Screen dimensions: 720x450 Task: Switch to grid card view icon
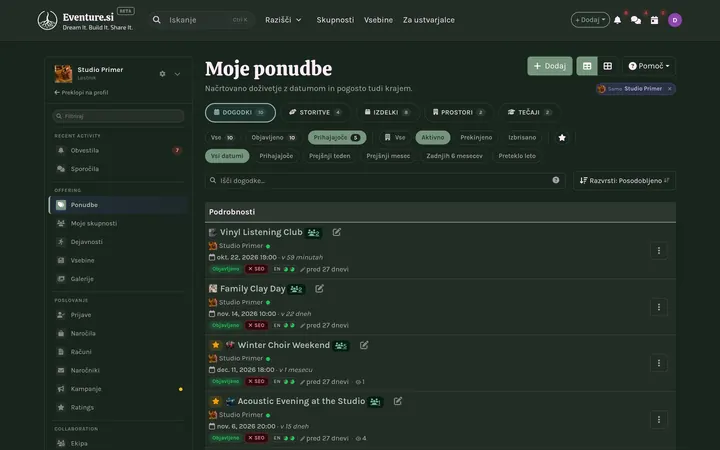608,66
